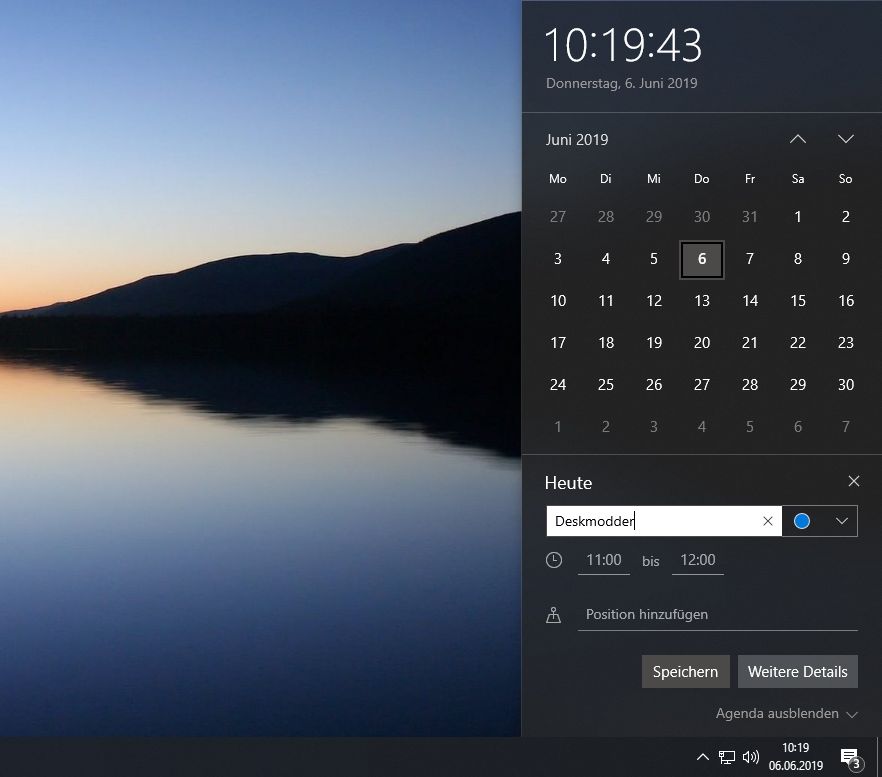Show hidden tray icons
The image size is (882, 777).
702,757
